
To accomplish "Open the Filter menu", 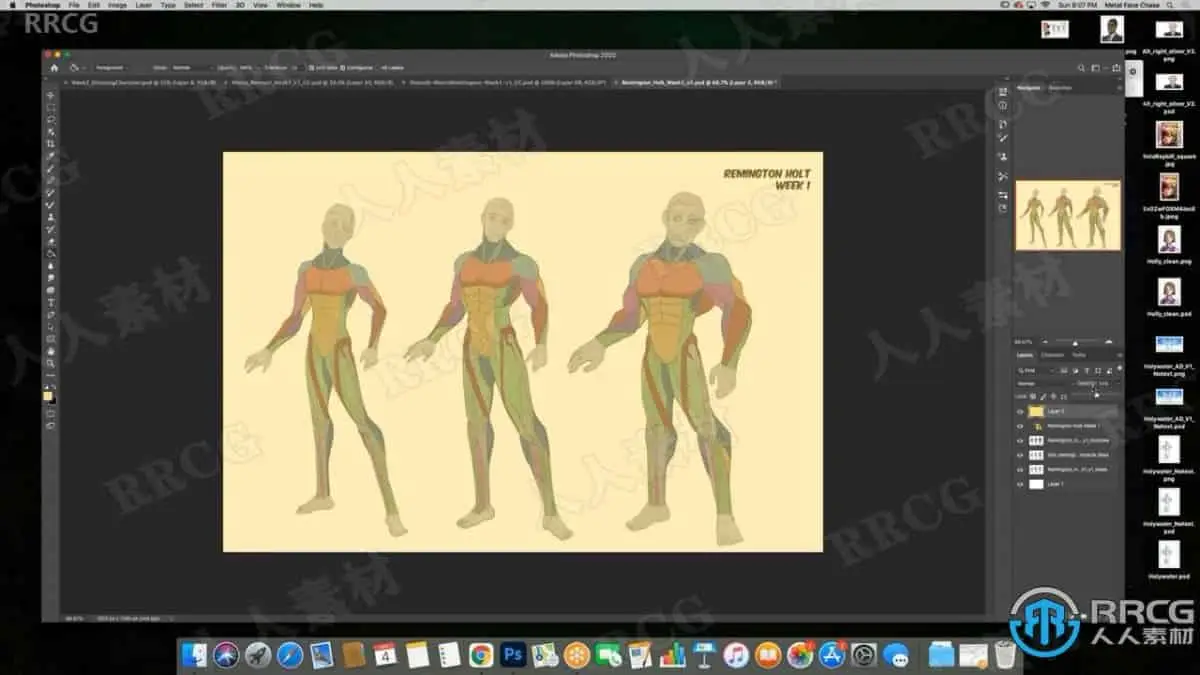I will point(219,5).
